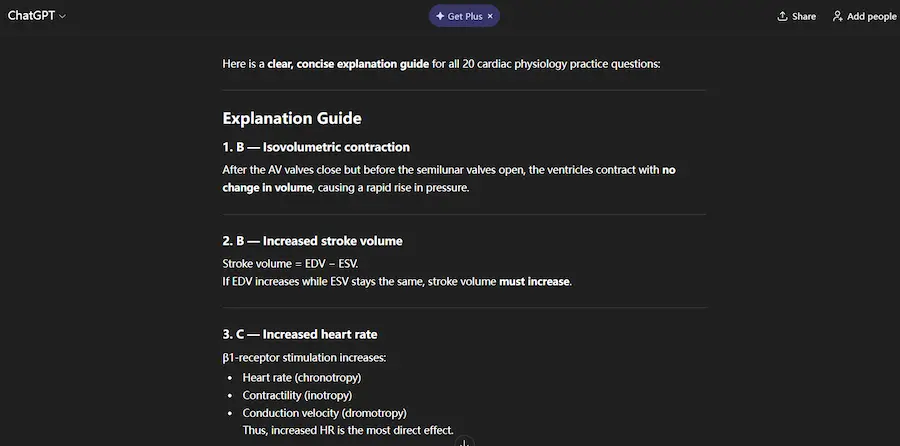Click the Conduction velocity (dromotropy) bullet
This screenshot has width=900, height=446.
click(324, 413)
